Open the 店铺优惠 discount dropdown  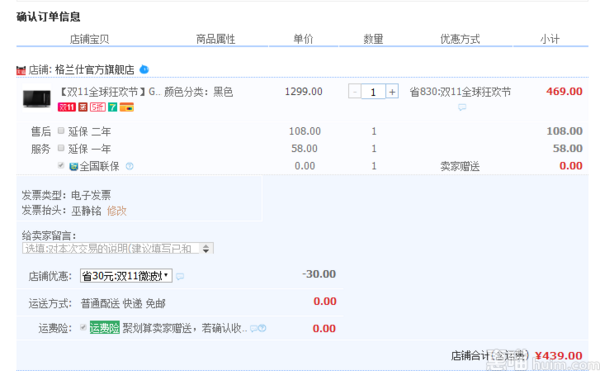click(x=126, y=276)
